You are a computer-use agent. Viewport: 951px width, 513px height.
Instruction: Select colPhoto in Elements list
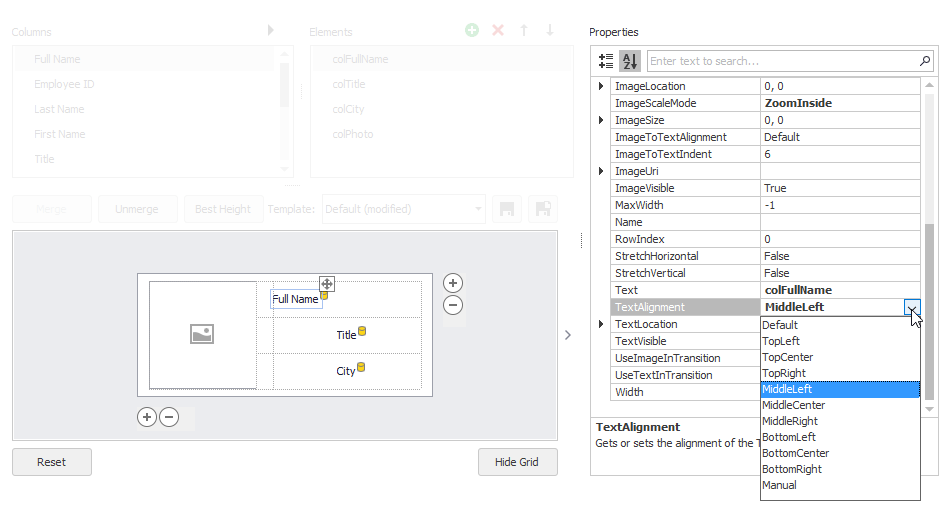[x=442, y=134]
